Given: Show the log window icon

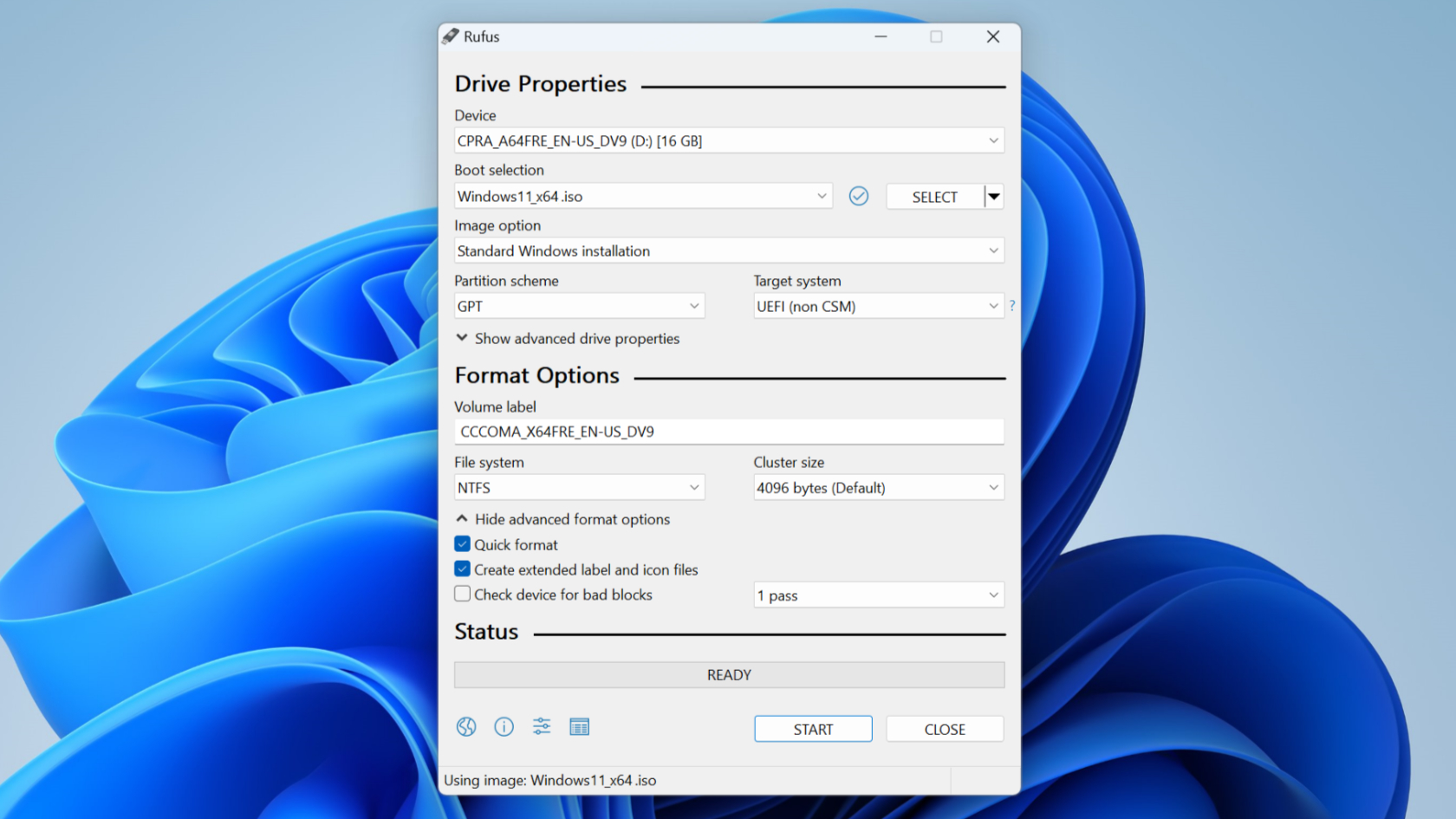Looking at the screenshot, I should click(x=580, y=727).
